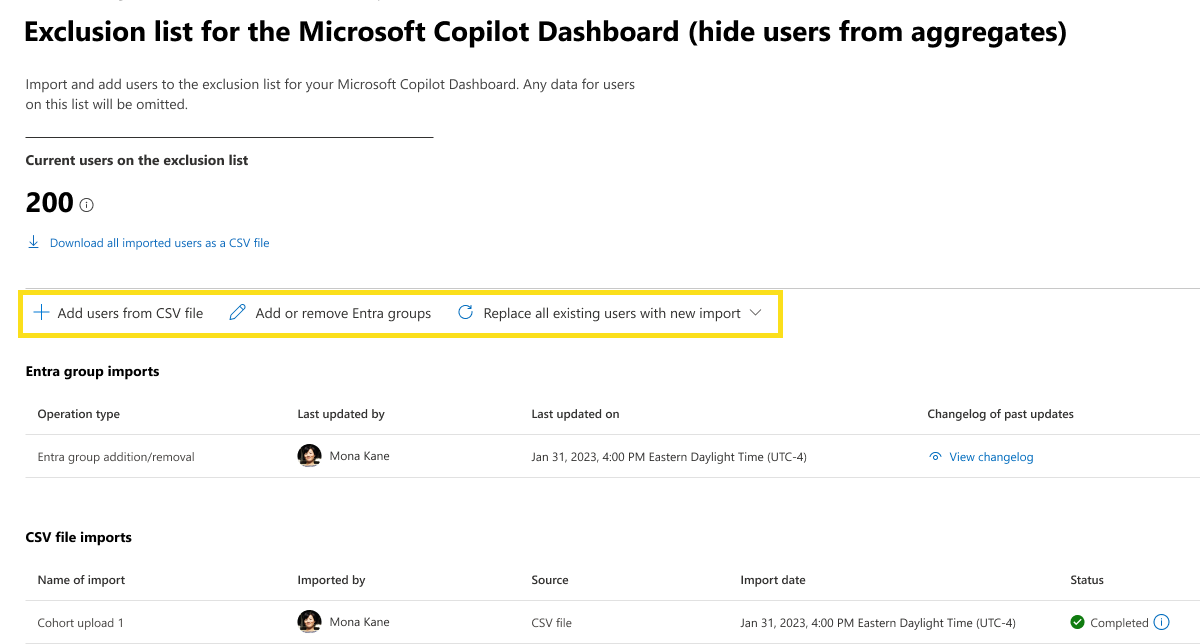This screenshot has height=644, width=1200.
Task: Download all imported users as a CSV file
Action: point(159,242)
